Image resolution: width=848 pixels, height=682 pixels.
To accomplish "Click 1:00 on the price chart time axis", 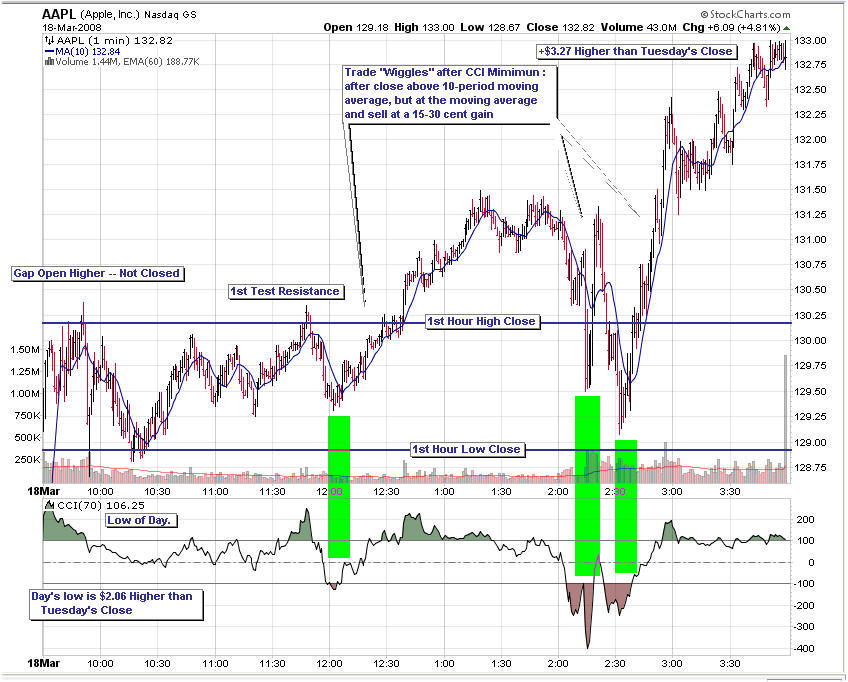I will [x=445, y=492].
